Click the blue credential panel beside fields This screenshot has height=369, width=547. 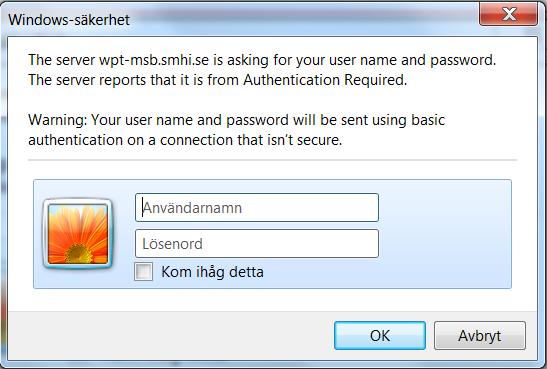[x=445, y=234]
